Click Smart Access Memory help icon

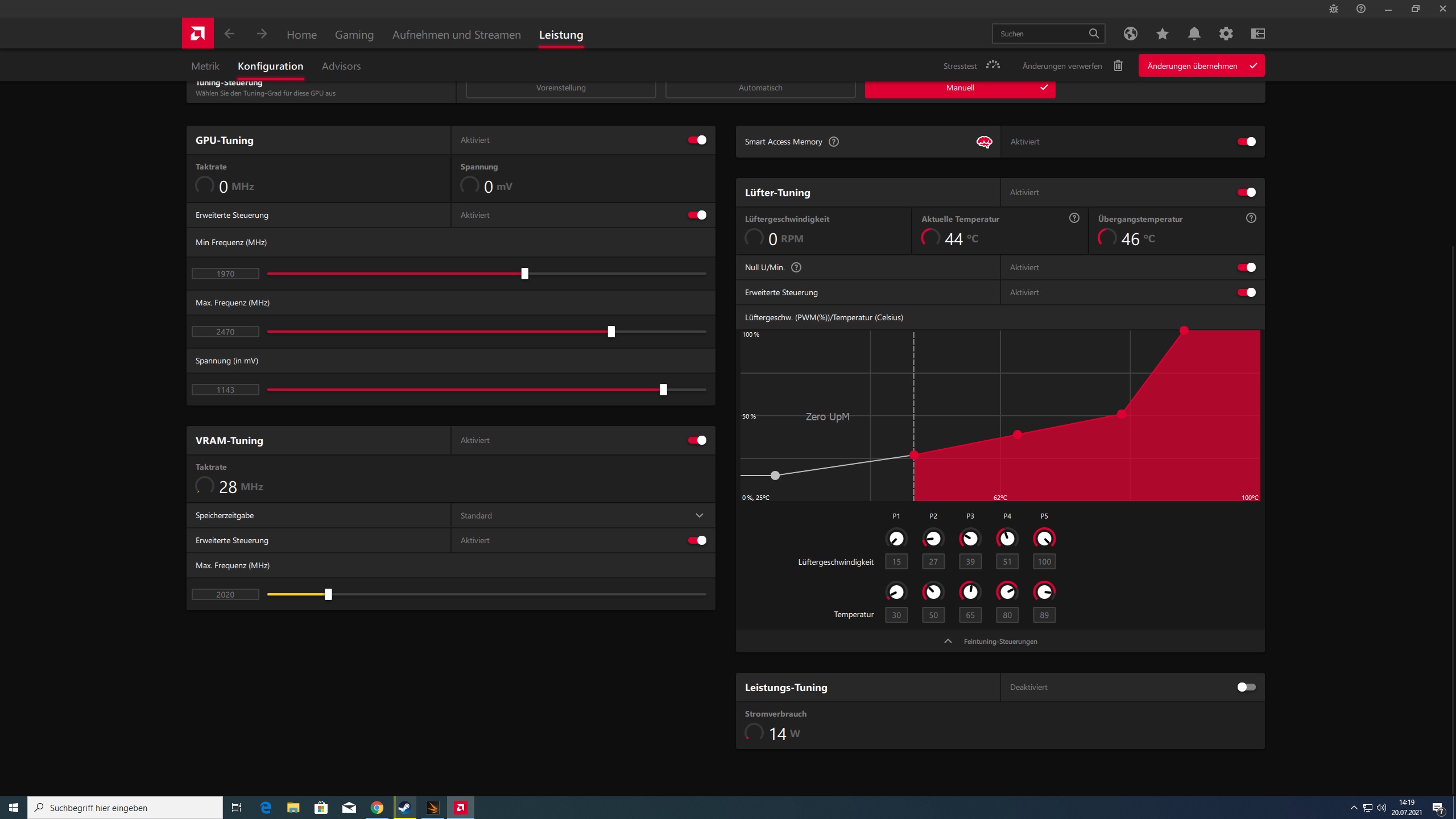[833, 142]
